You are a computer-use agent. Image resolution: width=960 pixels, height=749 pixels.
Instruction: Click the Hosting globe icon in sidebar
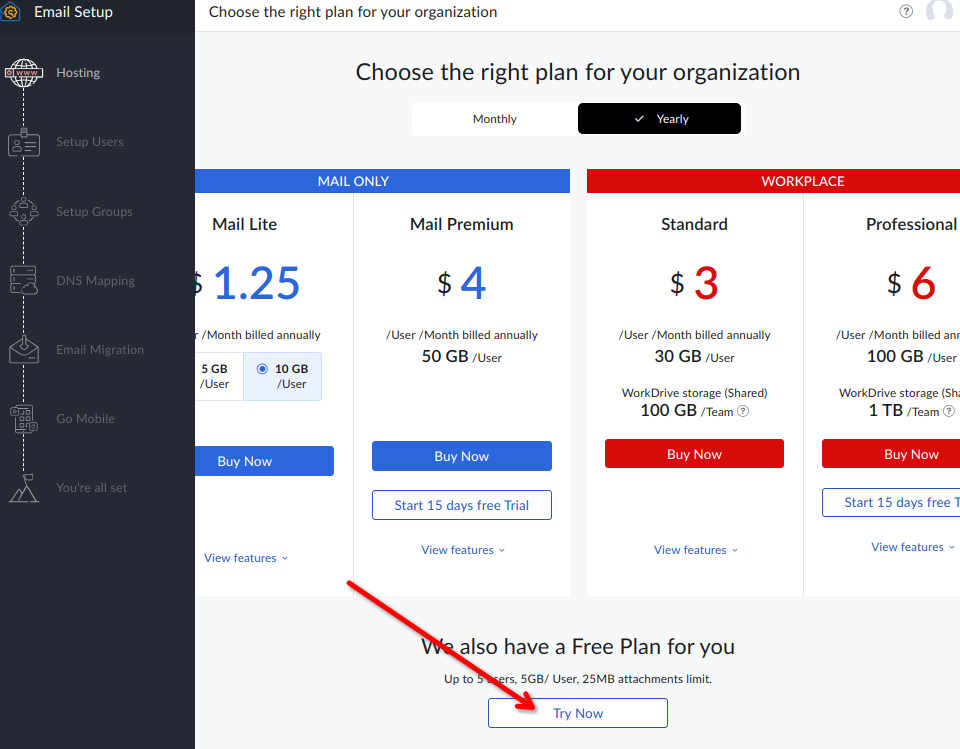[x=24, y=73]
